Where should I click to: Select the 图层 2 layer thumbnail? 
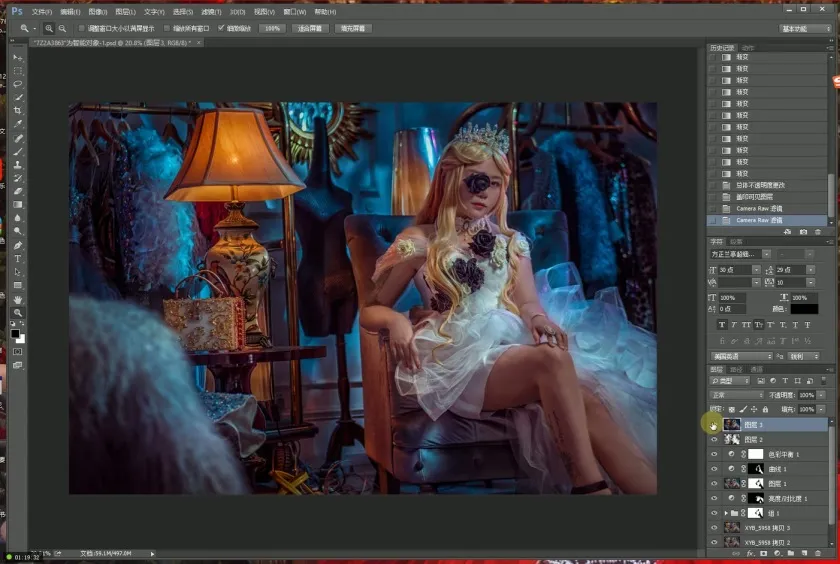(732, 439)
